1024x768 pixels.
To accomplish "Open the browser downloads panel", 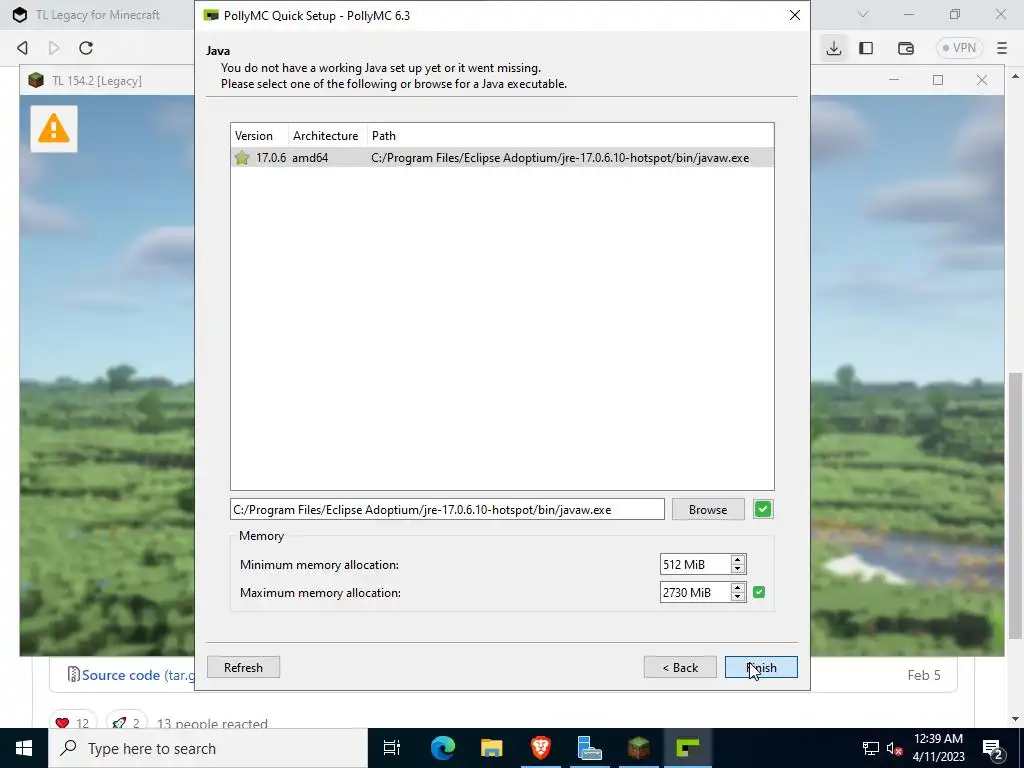I will pos(833,48).
